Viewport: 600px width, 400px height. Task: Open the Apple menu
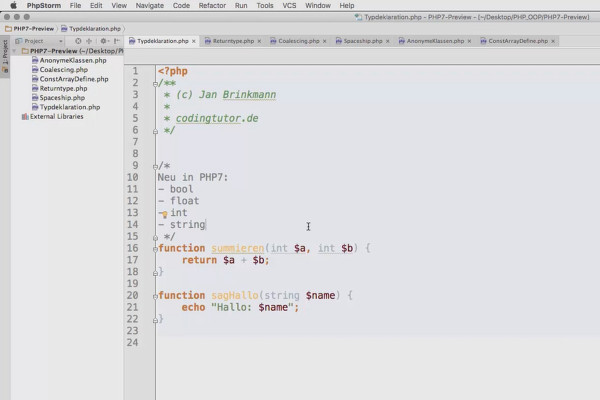click(x=13, y=5)
